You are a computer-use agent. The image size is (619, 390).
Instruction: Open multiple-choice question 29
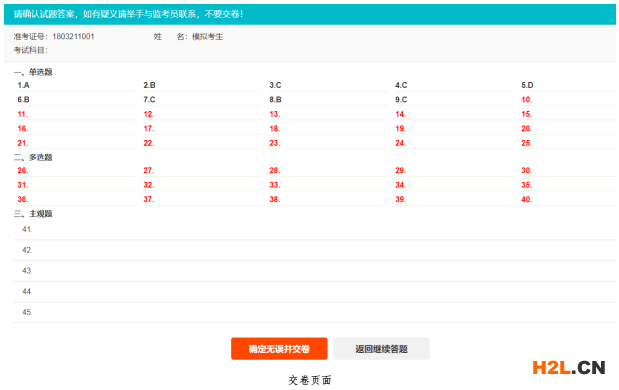pos(400,170)
